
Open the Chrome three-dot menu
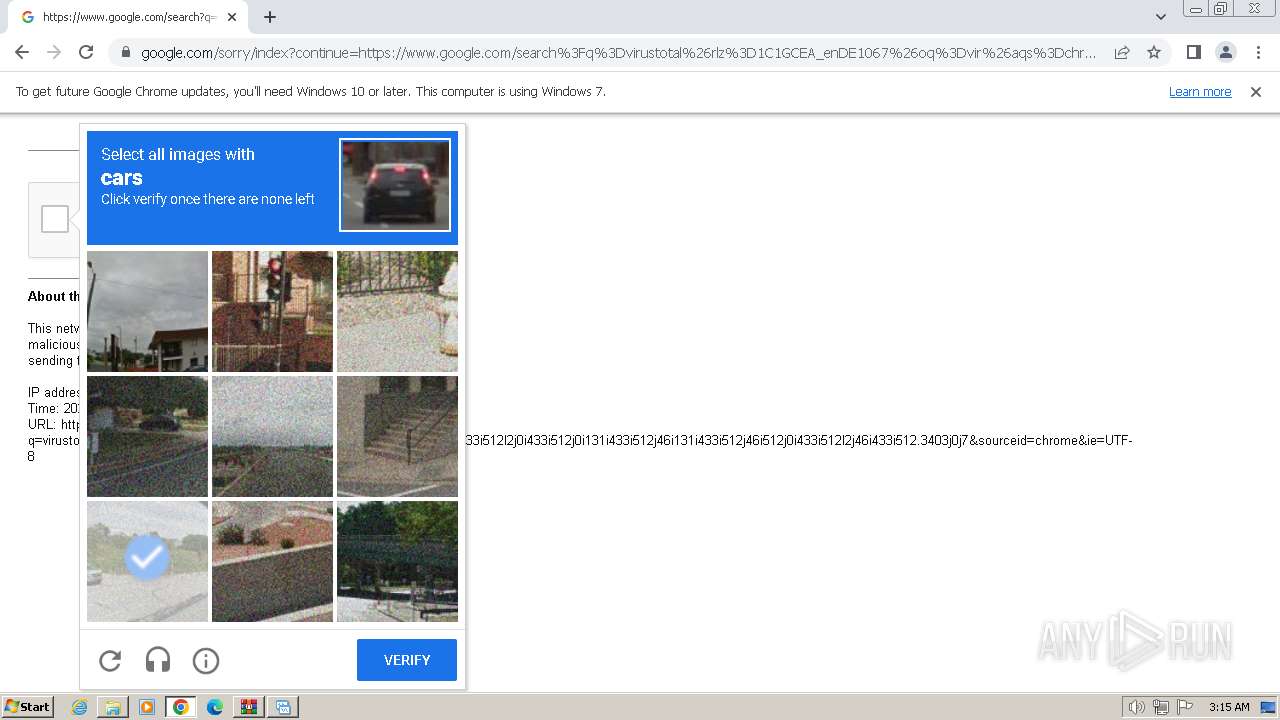(x=1258, y=52)
